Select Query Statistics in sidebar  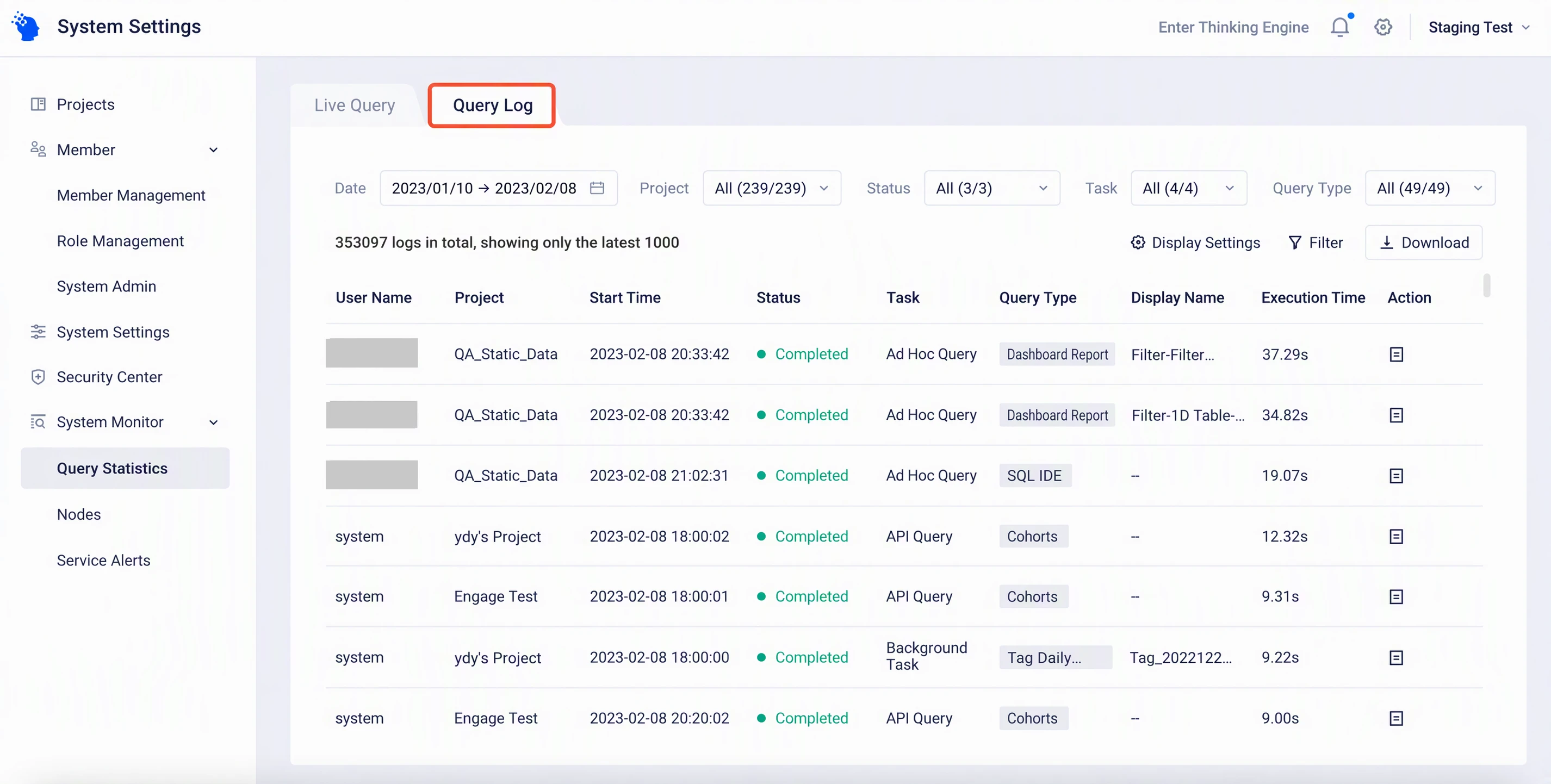tap(125, 468)
